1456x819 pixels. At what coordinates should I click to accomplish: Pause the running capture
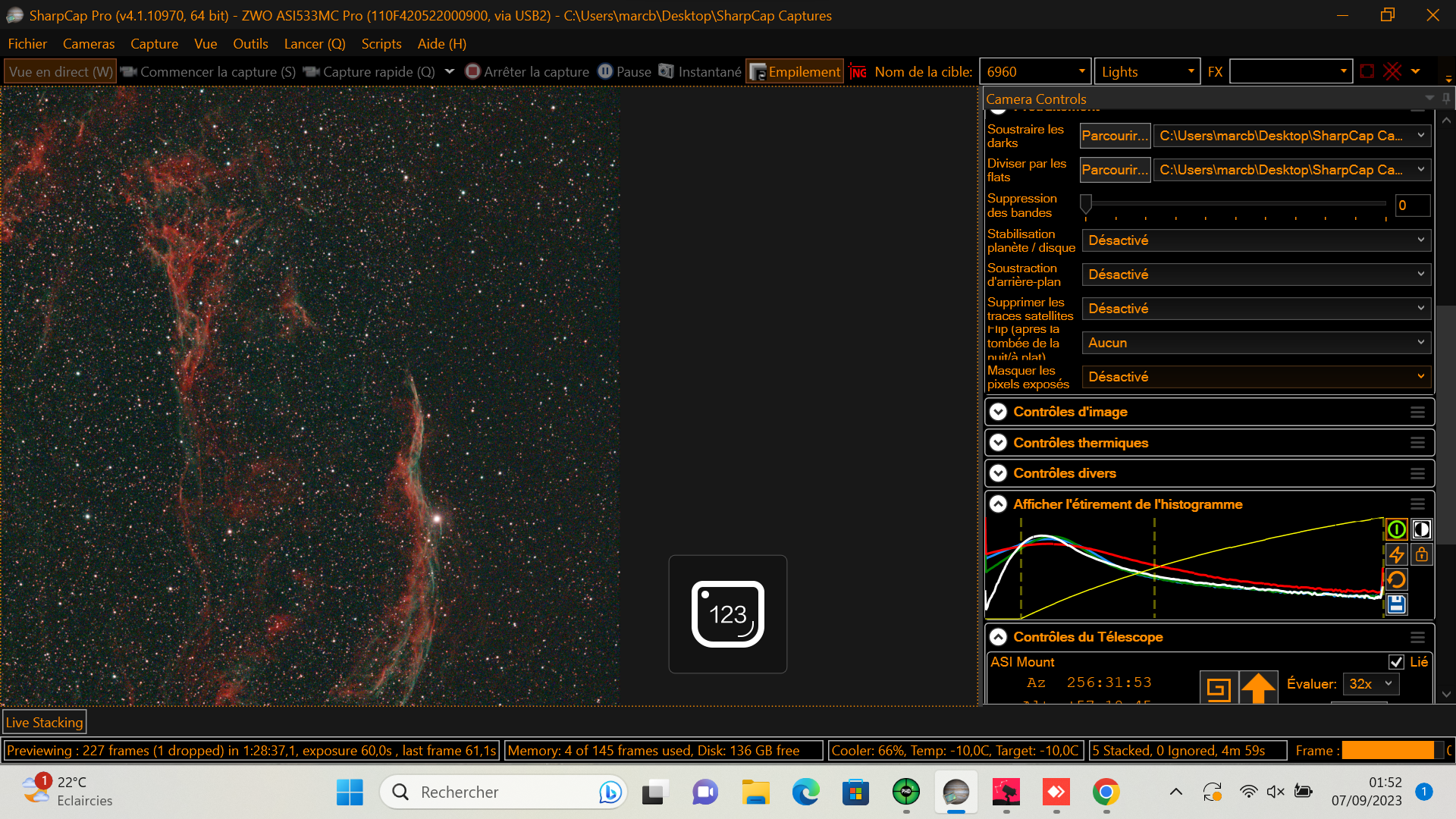coord(624,71)
